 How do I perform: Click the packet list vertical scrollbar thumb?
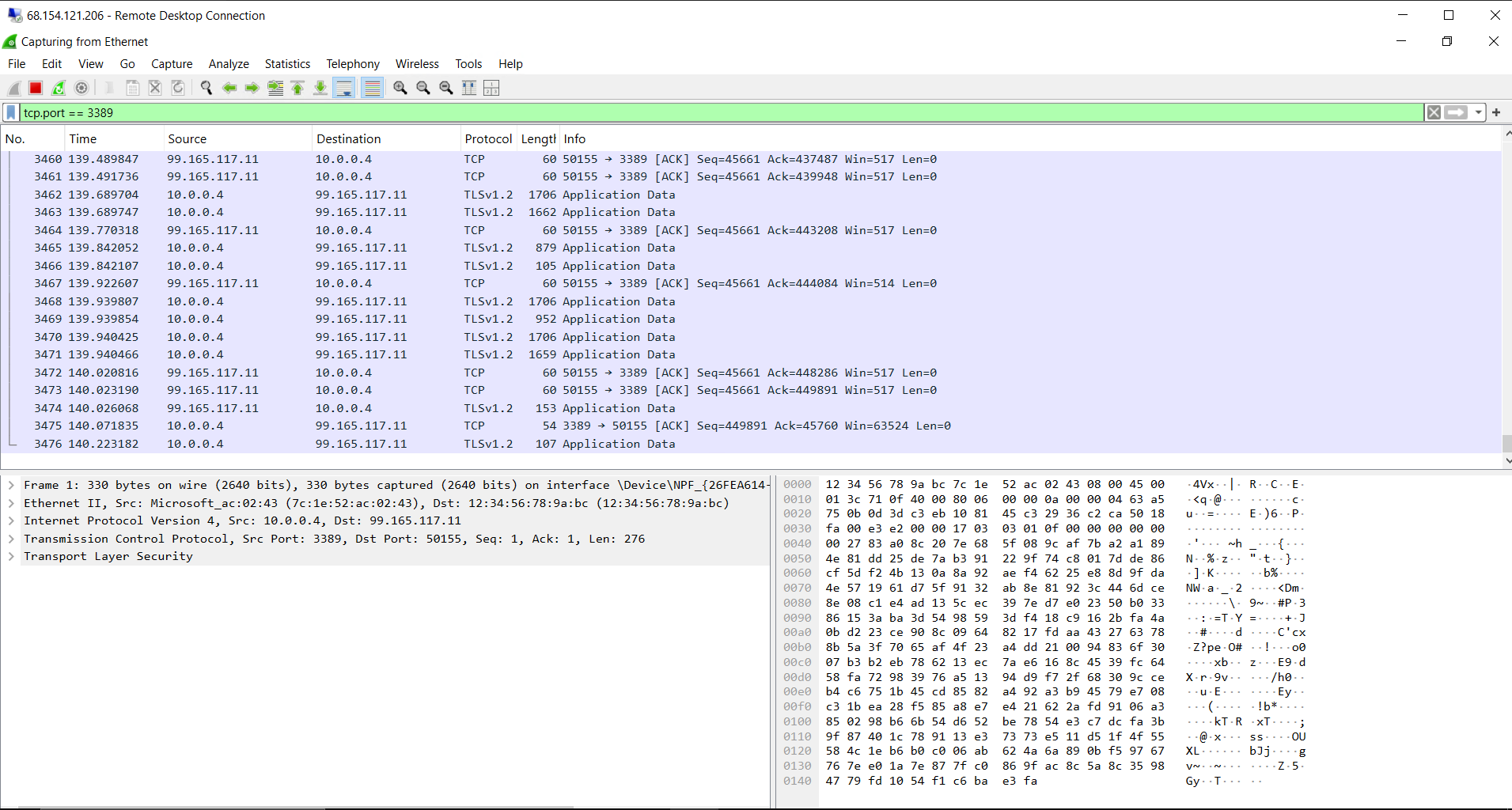1506,443
